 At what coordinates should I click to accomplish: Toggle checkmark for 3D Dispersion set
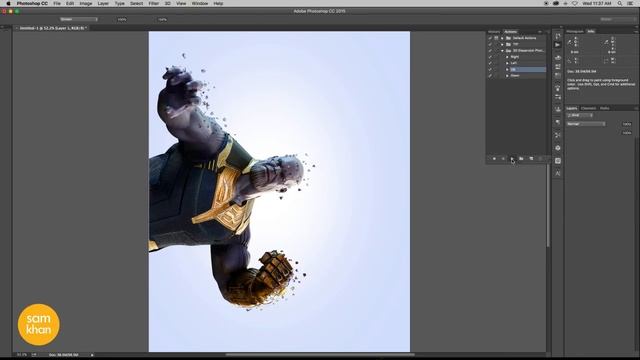pos(490,51)
